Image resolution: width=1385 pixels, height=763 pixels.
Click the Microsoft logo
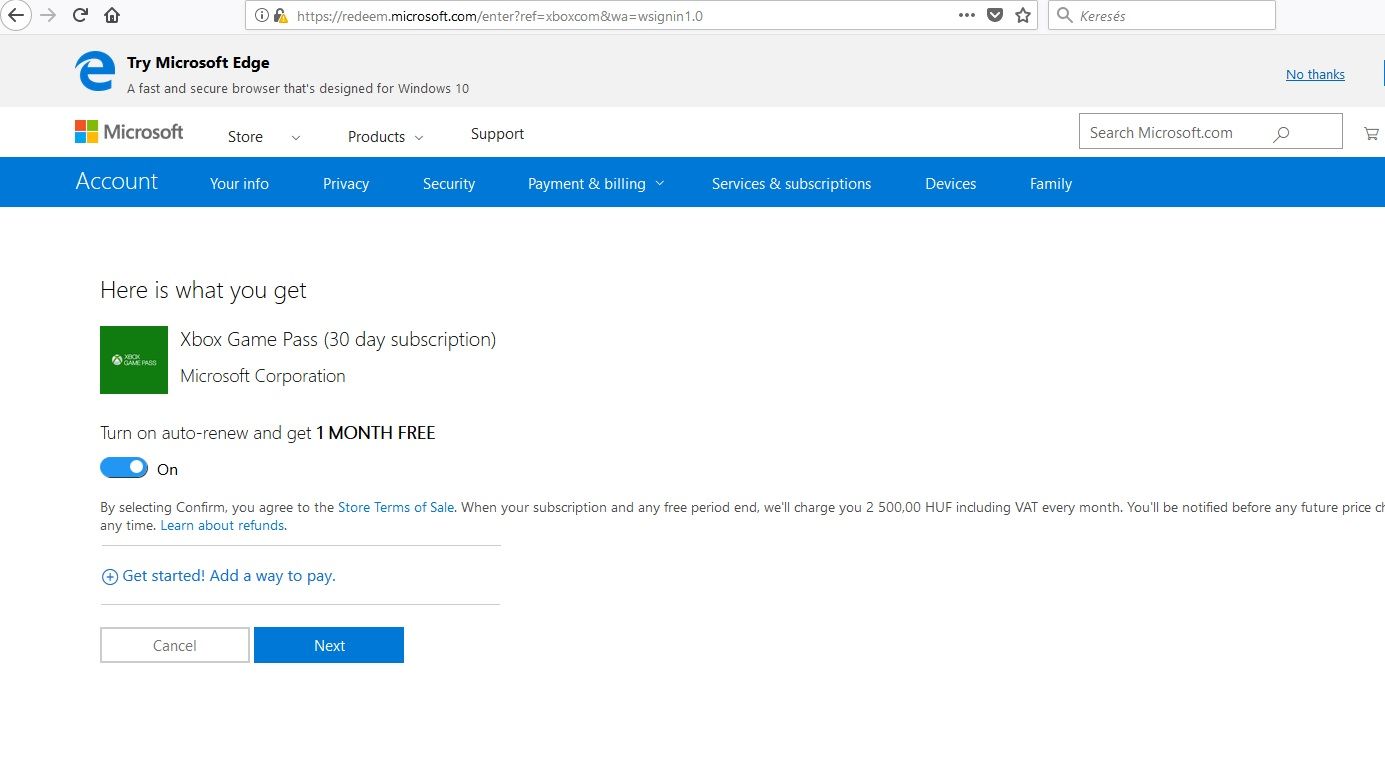tap(129, 132)
